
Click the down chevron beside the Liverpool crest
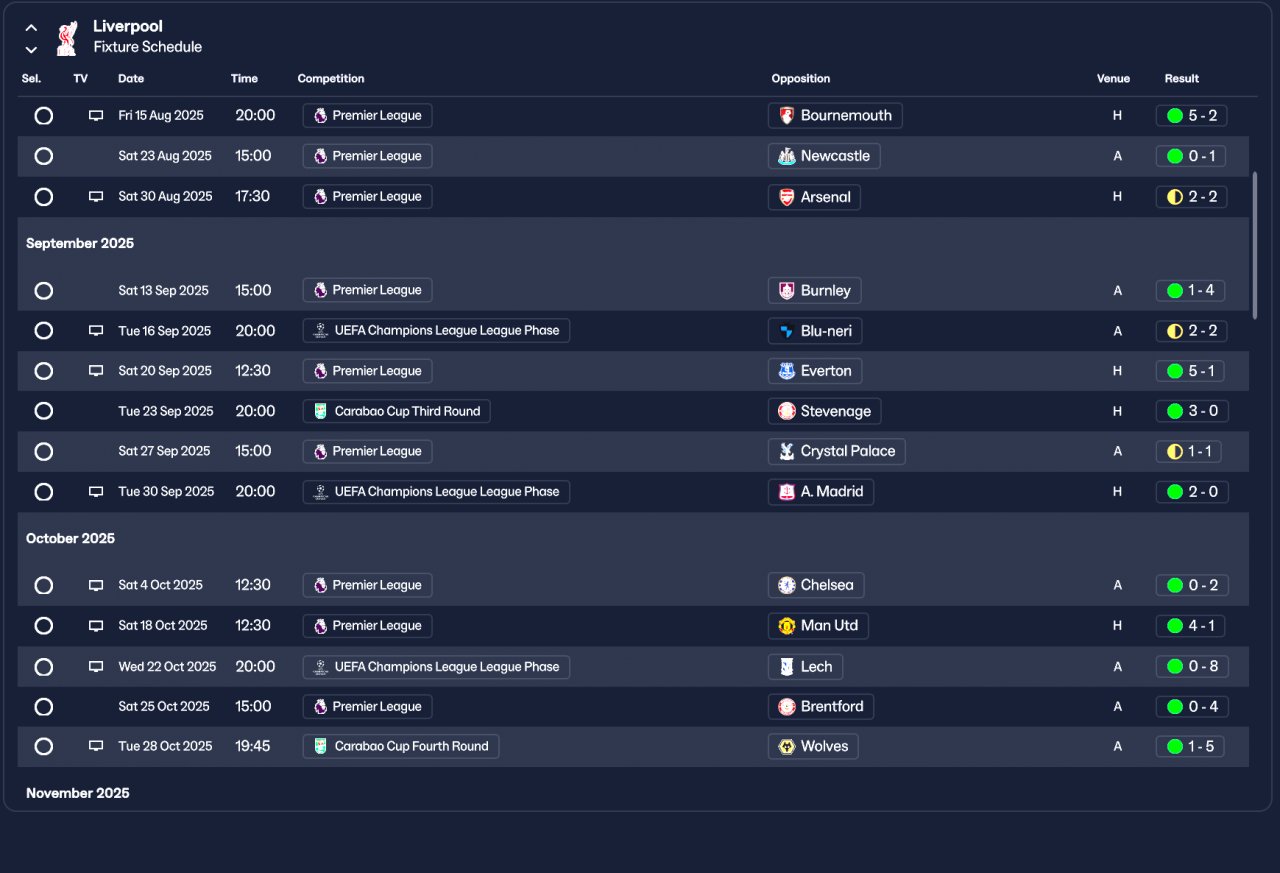click(x=31, y=49)
